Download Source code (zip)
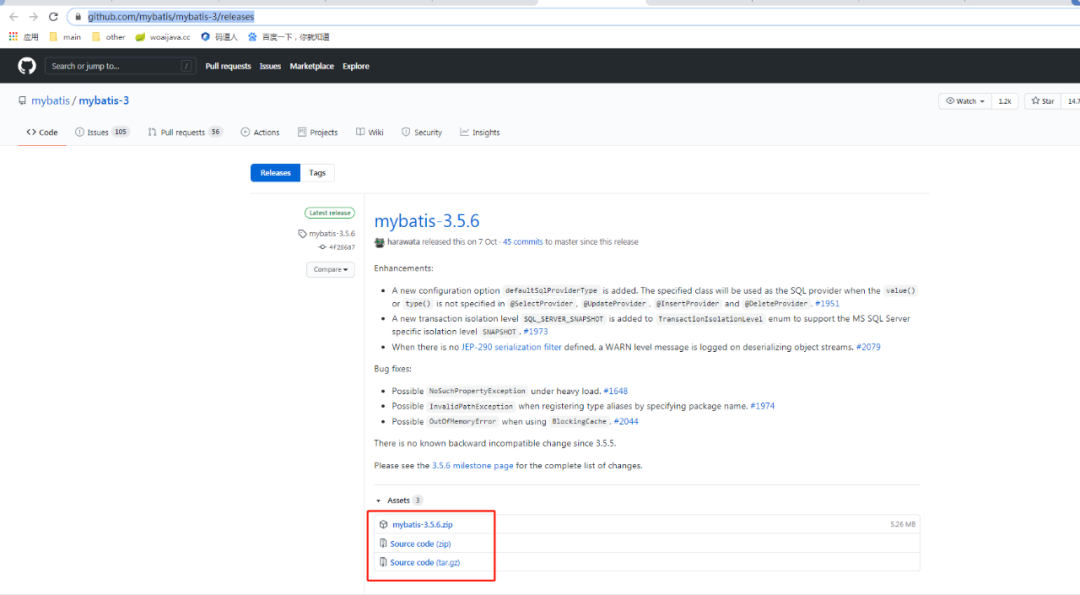Screen dimensions: 1080x595 420,543
